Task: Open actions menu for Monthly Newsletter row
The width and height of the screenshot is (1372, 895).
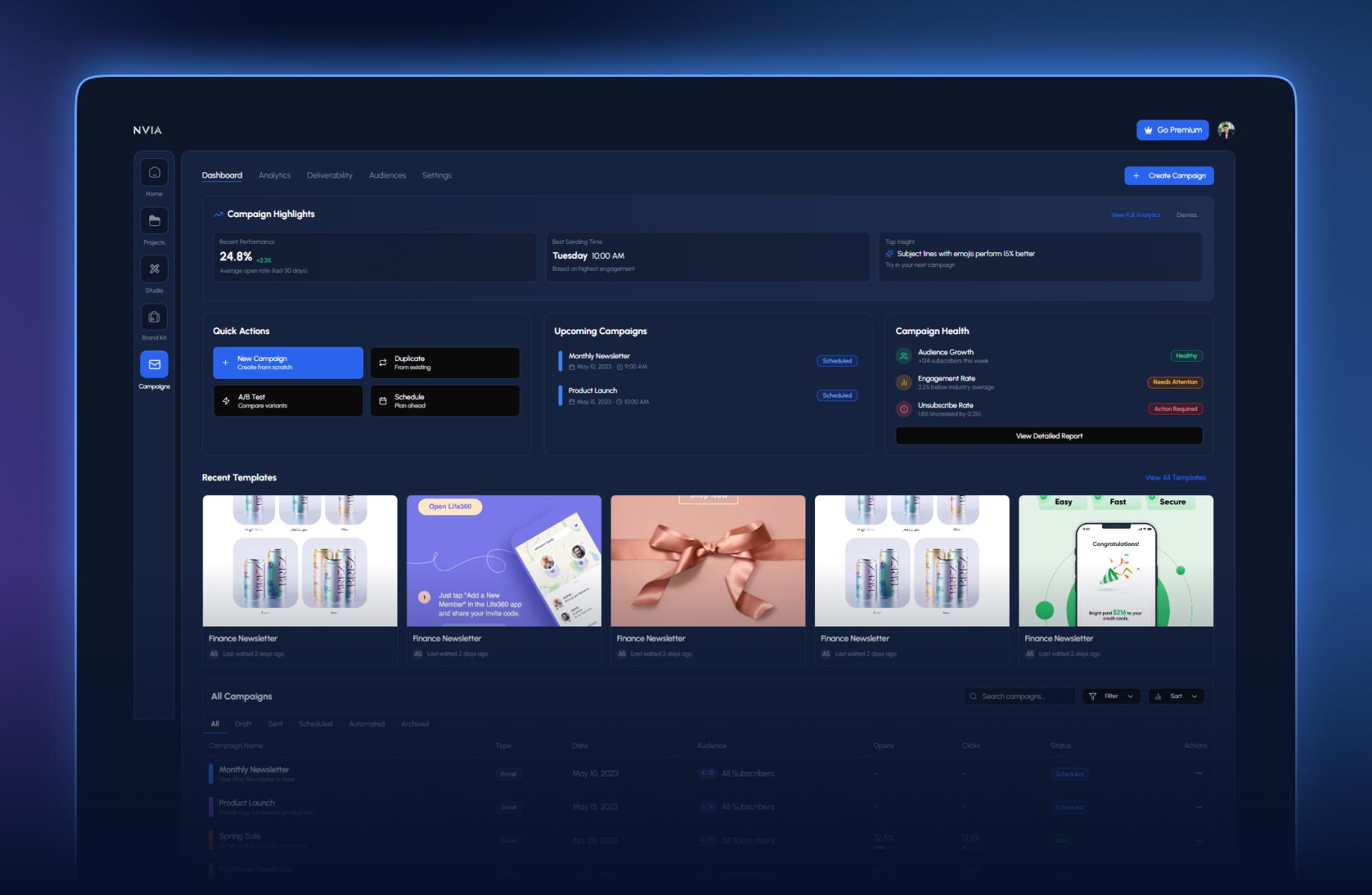Action: [1198, 773]
